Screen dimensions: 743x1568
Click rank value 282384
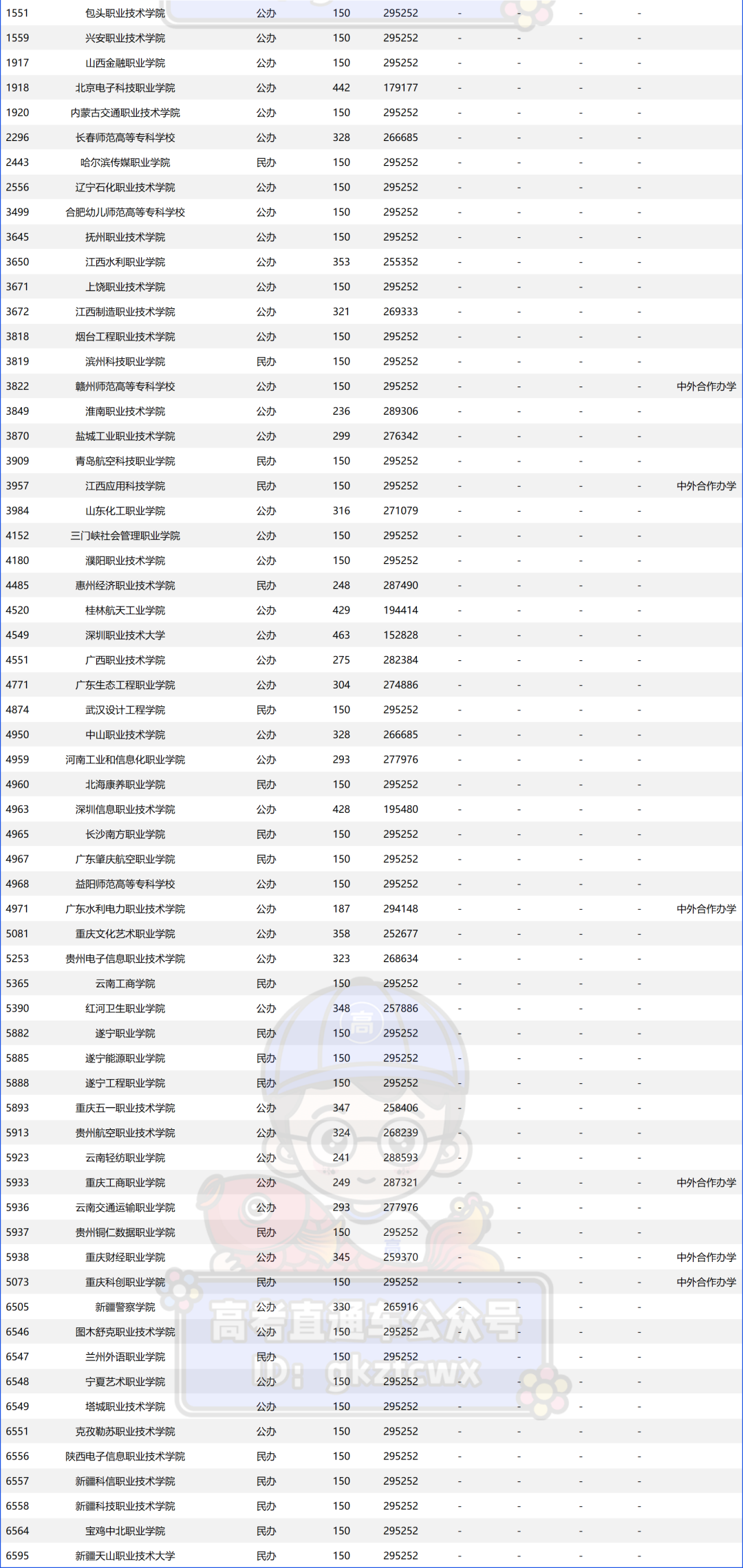(401, 660)
